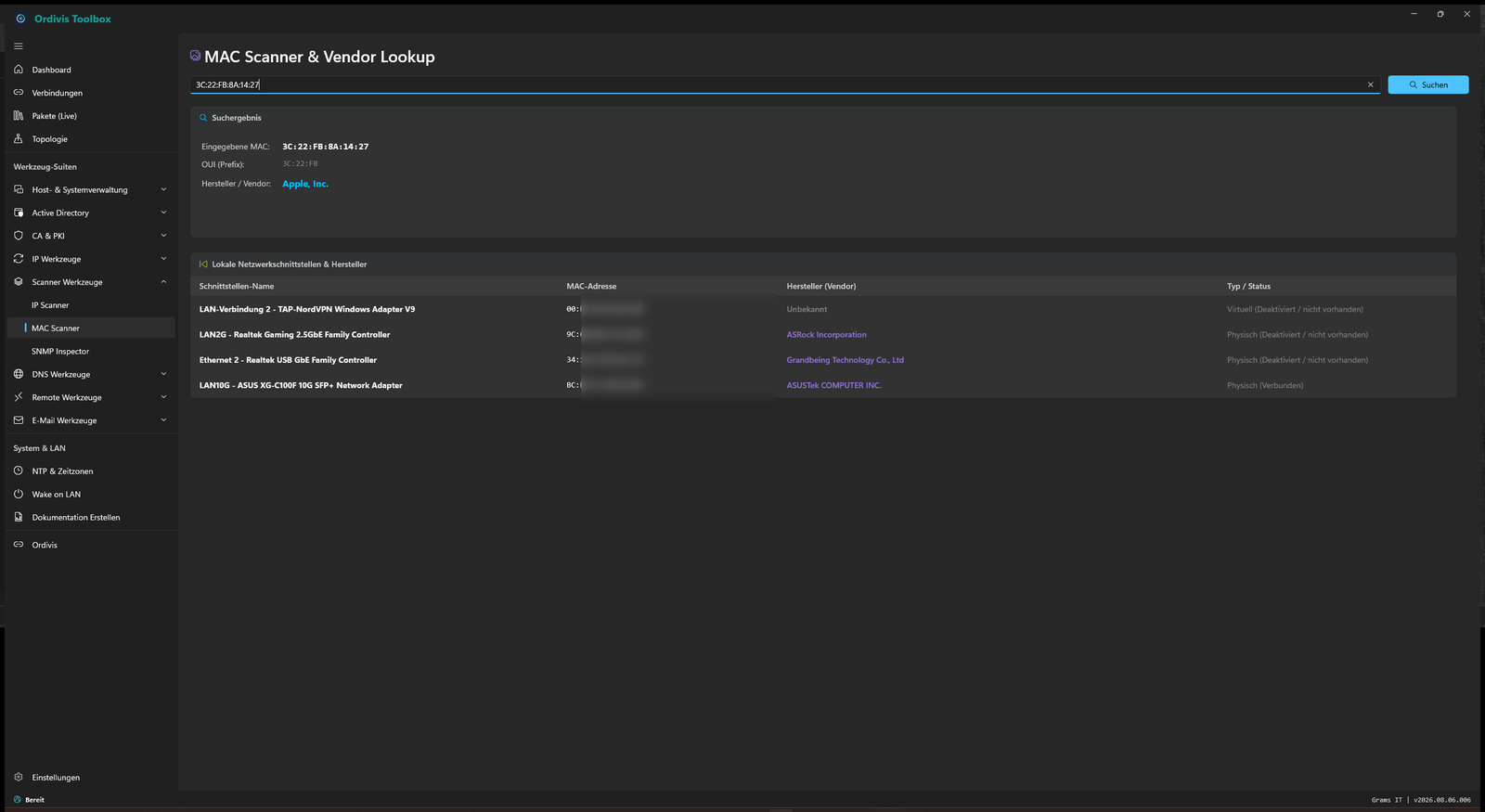Clear the MAC search field with X
This screenshot has height=812, width=1485.
1370,84
